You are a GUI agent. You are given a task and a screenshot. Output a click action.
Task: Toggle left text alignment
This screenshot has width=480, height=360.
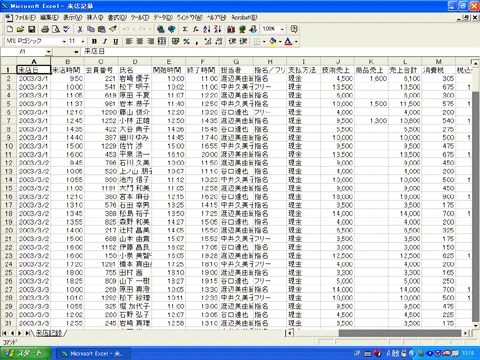[129, 41]
